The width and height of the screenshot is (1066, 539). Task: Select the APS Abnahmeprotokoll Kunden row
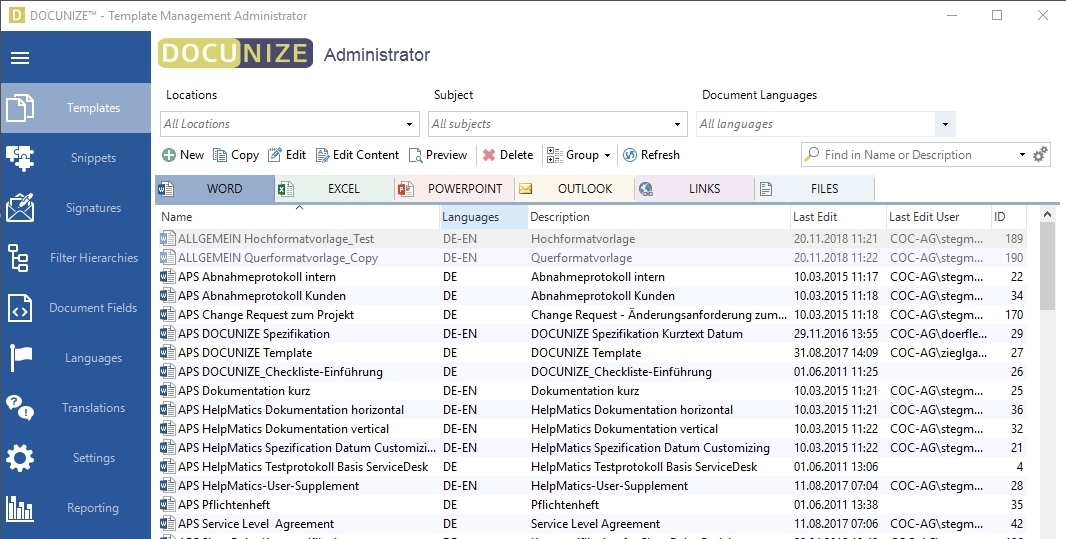[591, 296]
